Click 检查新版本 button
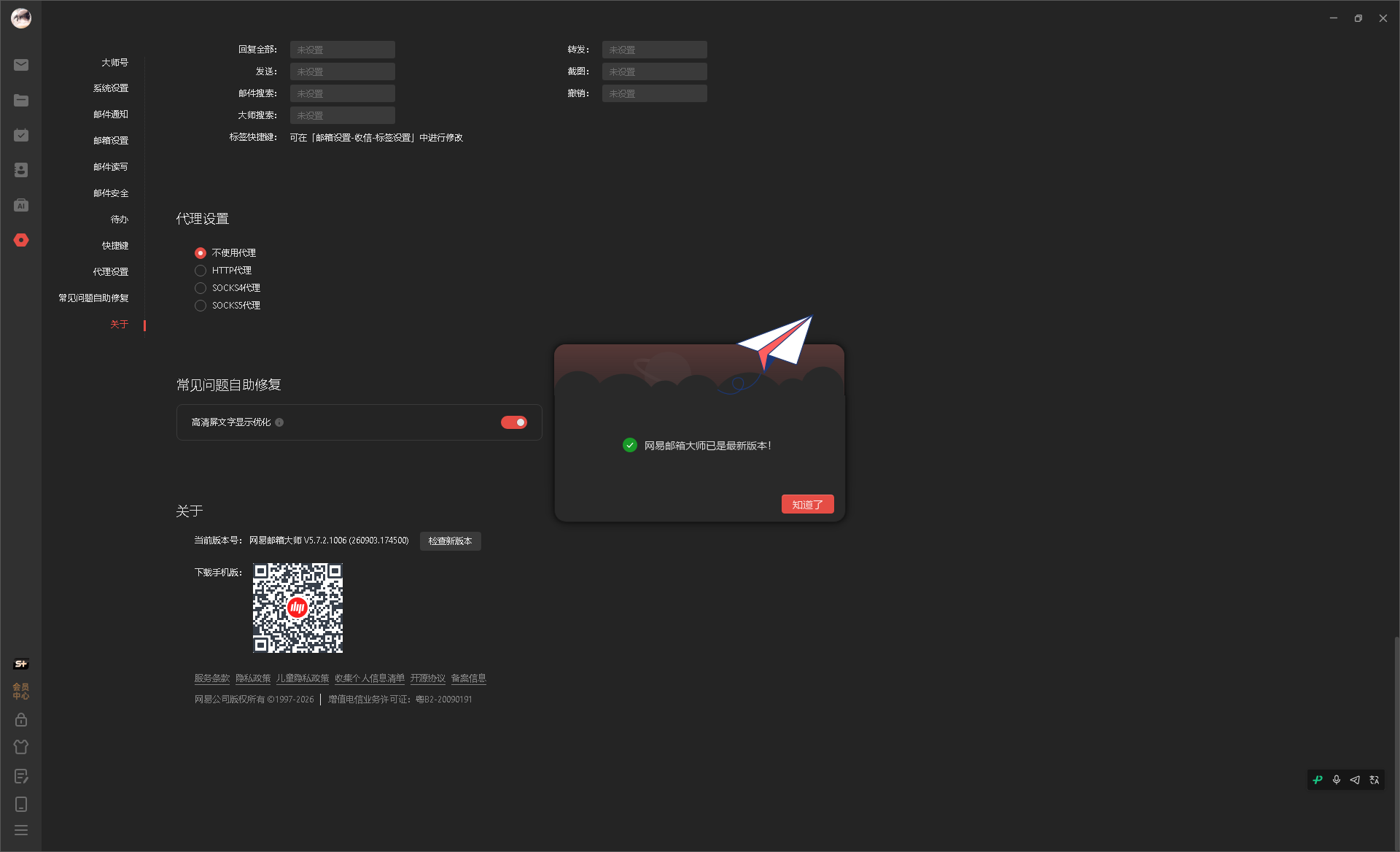 pos(450,541)
